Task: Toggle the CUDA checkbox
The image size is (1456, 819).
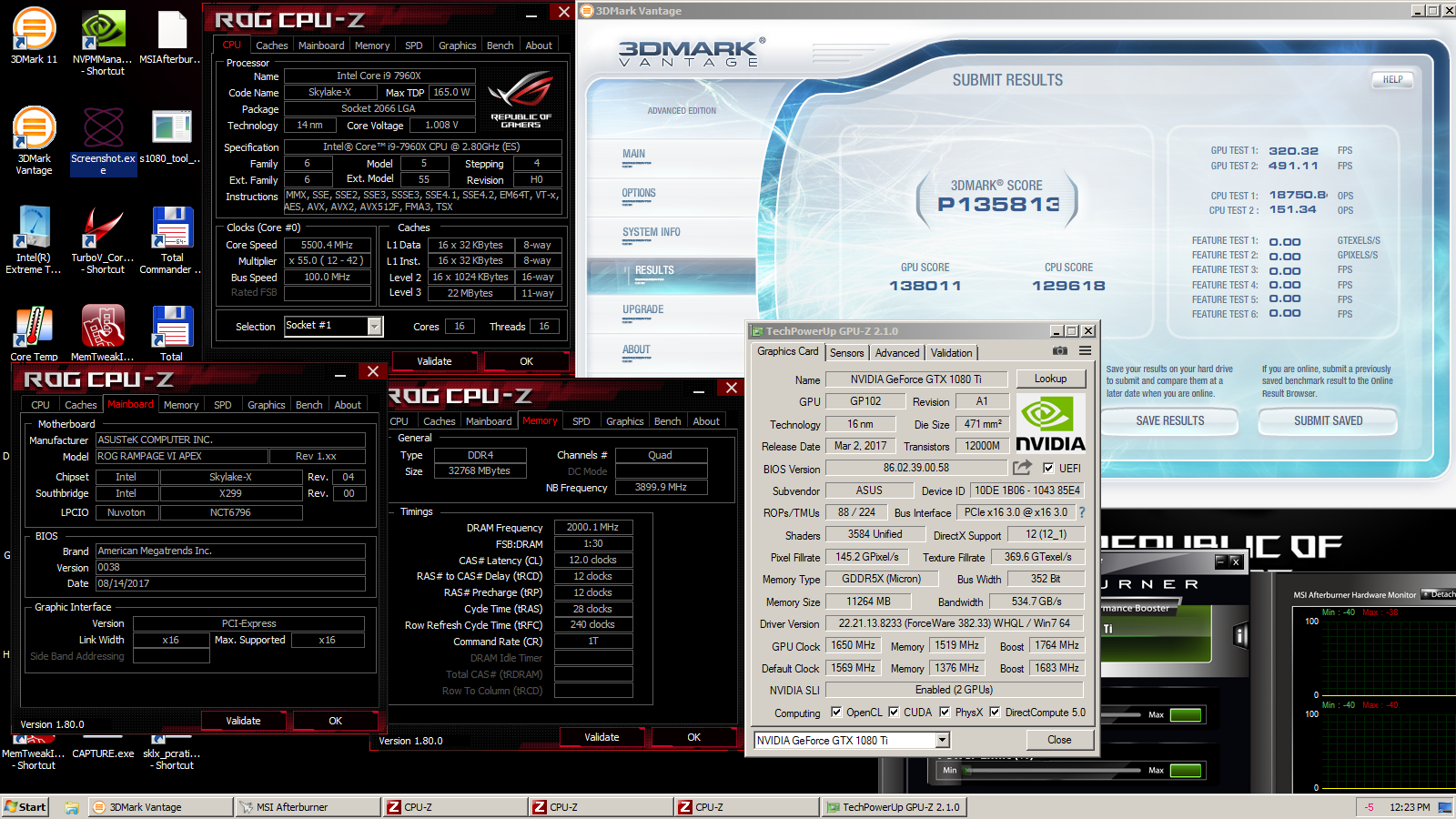Action: click(894, 713)
